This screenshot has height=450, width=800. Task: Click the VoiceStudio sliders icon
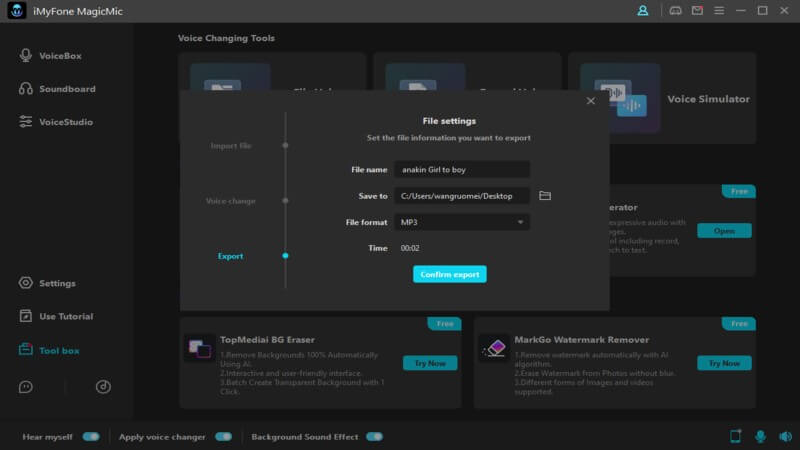(x=26, y=122)
